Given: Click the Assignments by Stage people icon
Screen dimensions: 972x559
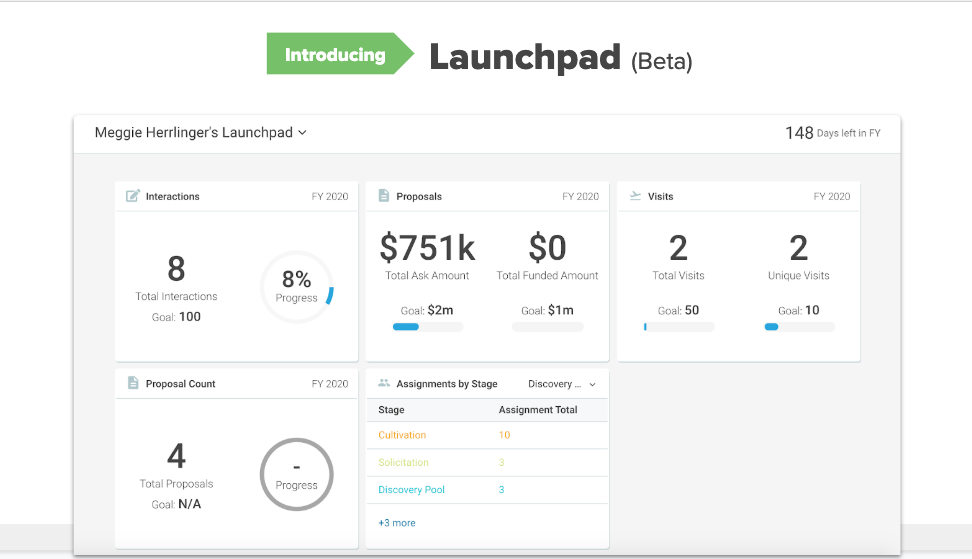Looking at the screenshot, I should [x=384, y=383].
